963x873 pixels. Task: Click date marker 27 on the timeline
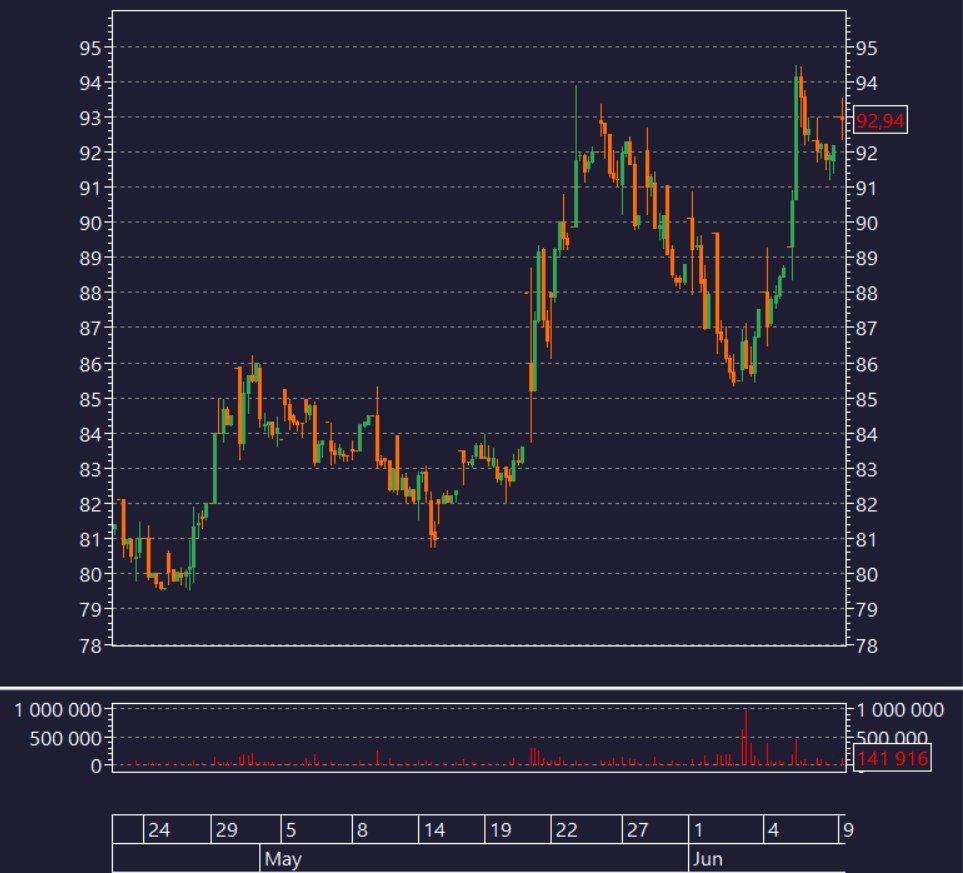(637, 830)
